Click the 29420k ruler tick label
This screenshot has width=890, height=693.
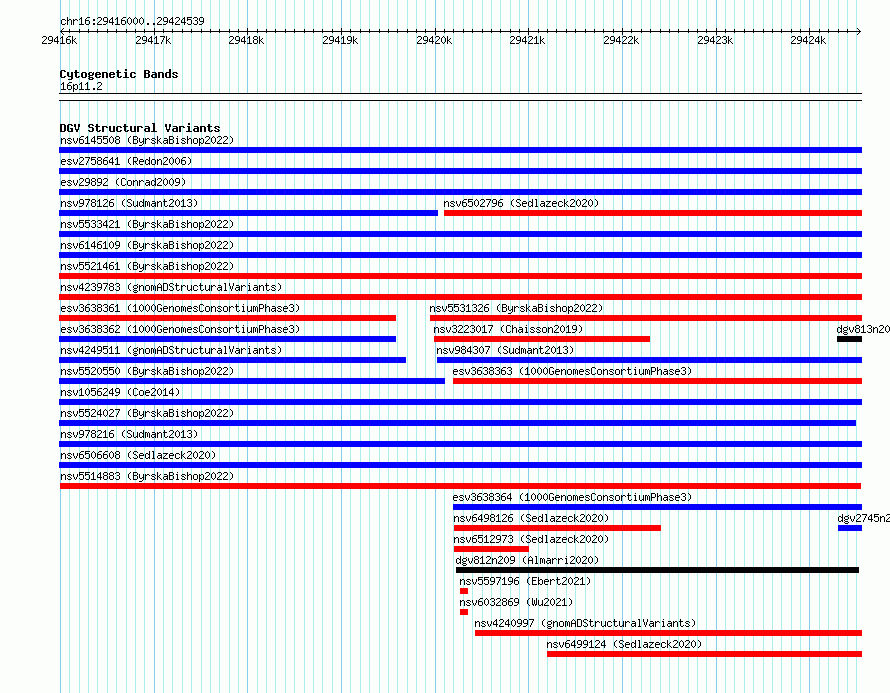[434, 40]
